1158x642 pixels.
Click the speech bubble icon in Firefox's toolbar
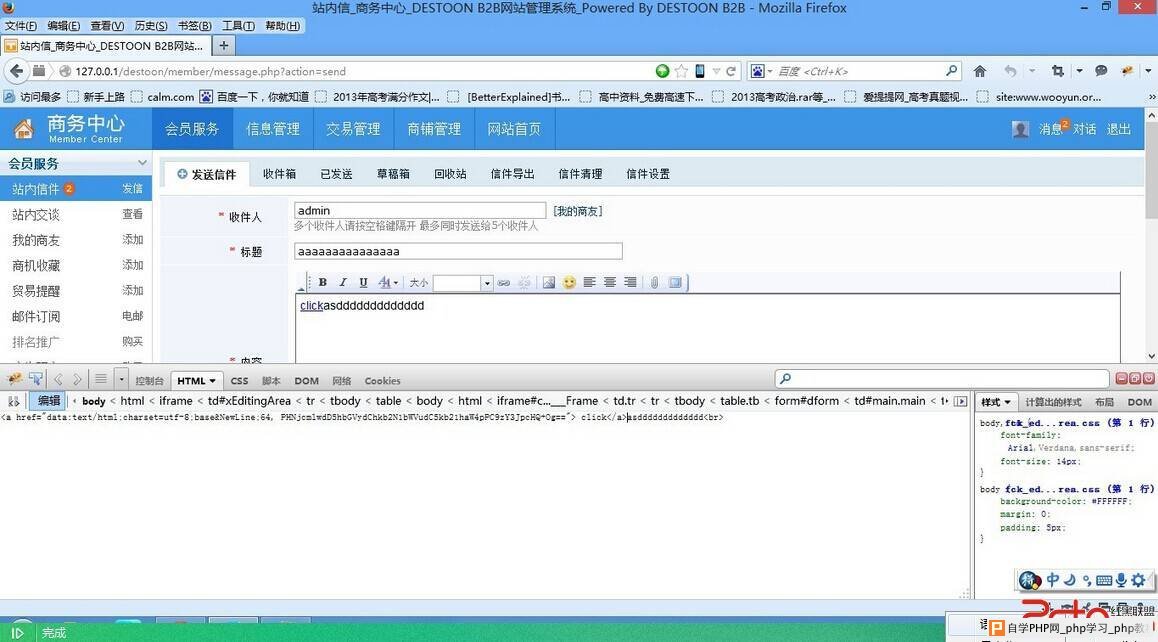pos(1100,71)
